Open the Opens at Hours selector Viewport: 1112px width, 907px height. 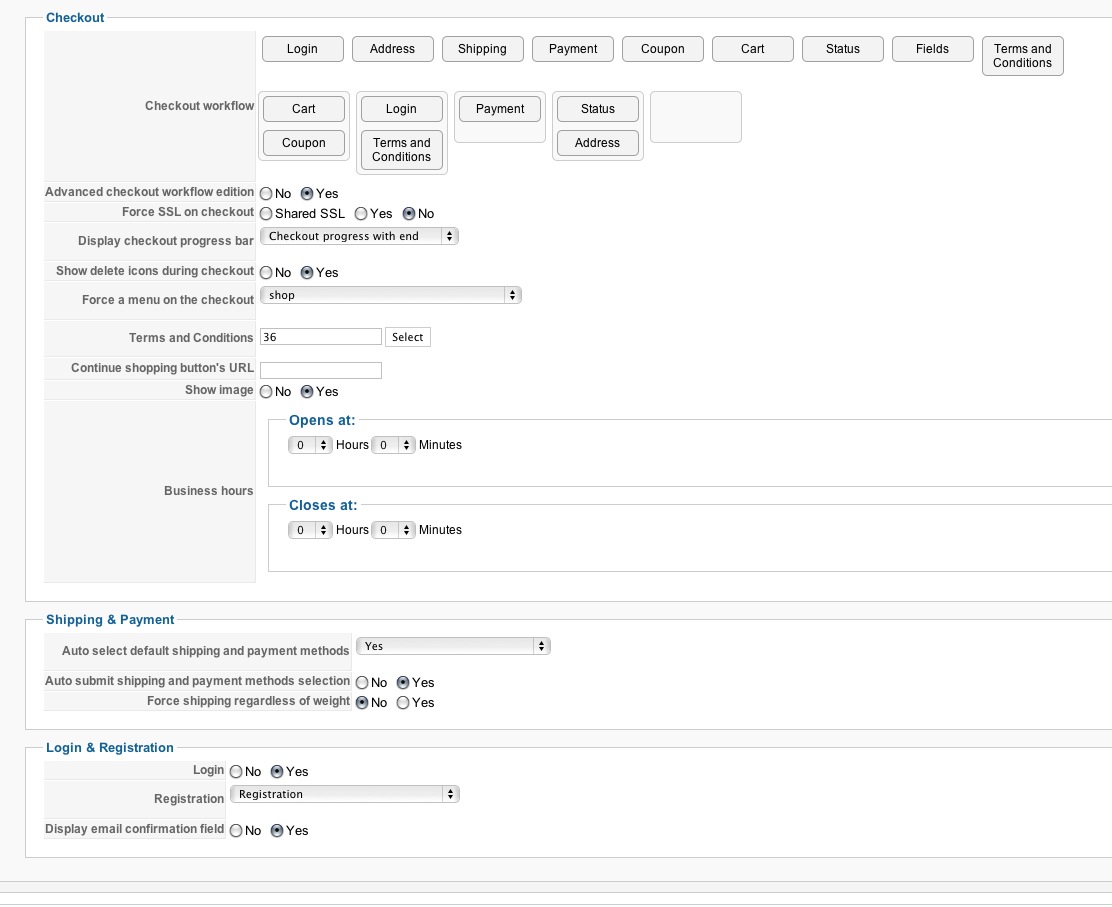[x=310, y=445]
